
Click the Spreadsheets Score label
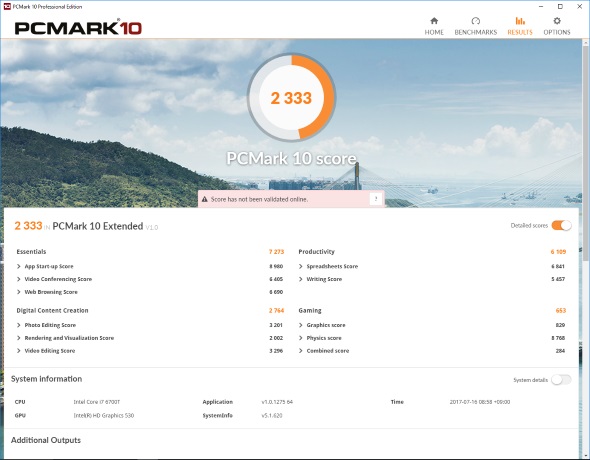[332, 266]
